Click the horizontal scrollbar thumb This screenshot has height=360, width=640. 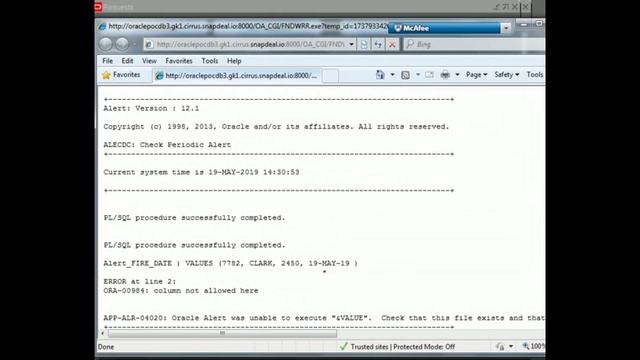click(222, 333)
